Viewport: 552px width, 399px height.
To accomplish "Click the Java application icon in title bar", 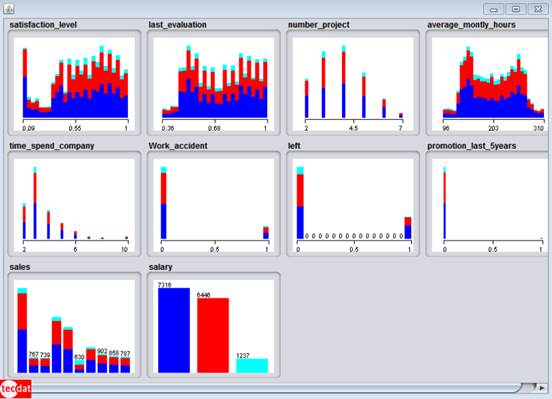I will (8, 9).
